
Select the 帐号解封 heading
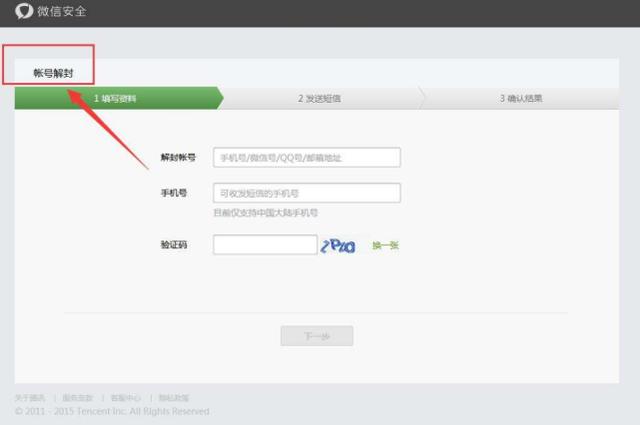point(52,73)
